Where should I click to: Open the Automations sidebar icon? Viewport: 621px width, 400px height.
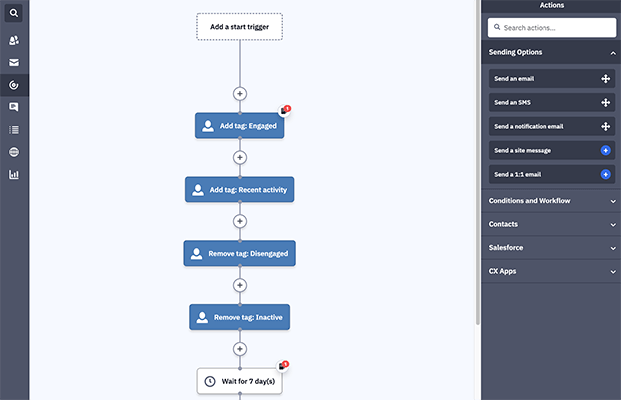[x=14, y=86]
